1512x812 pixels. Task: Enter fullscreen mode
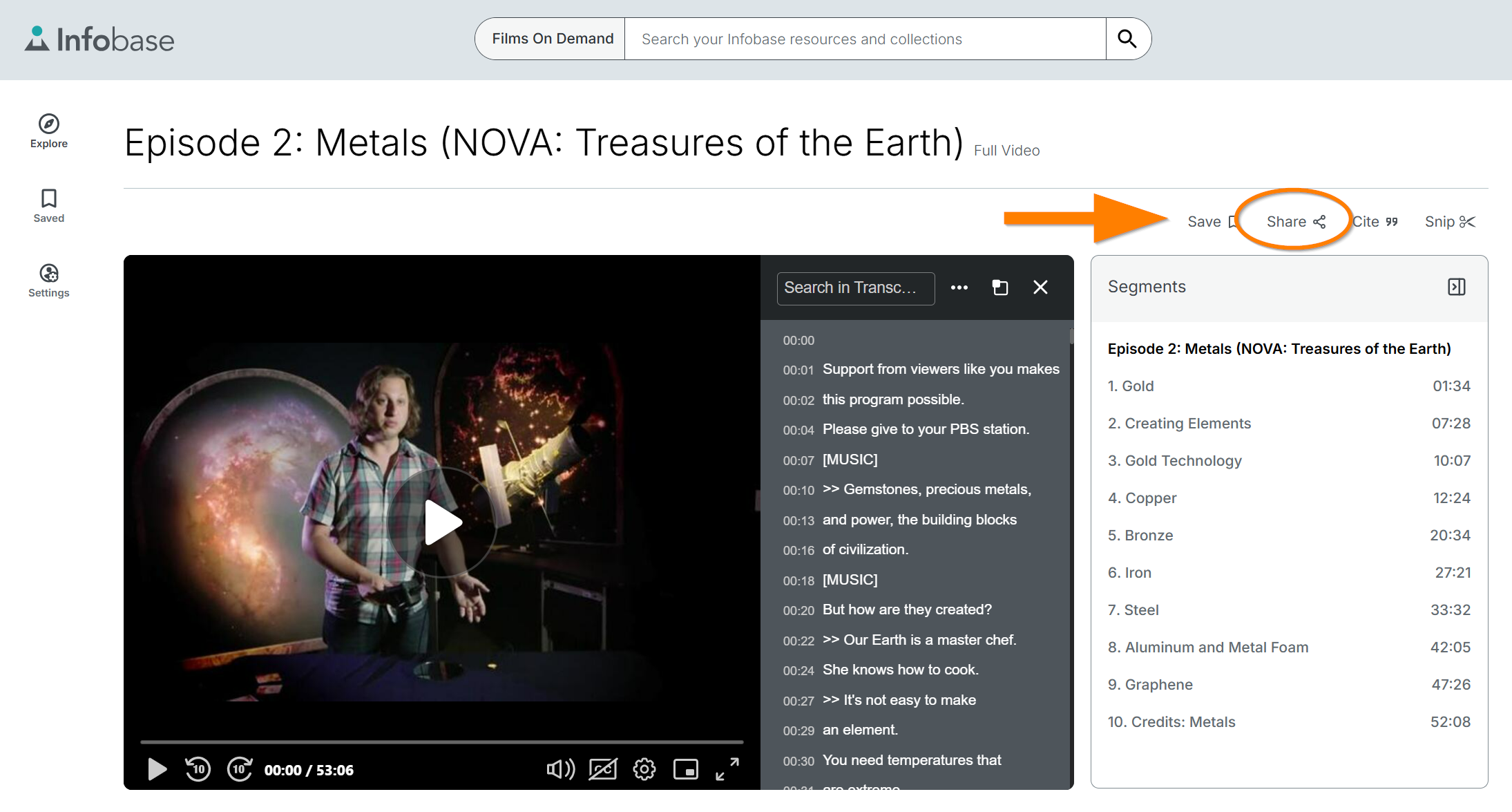[727, 769]
